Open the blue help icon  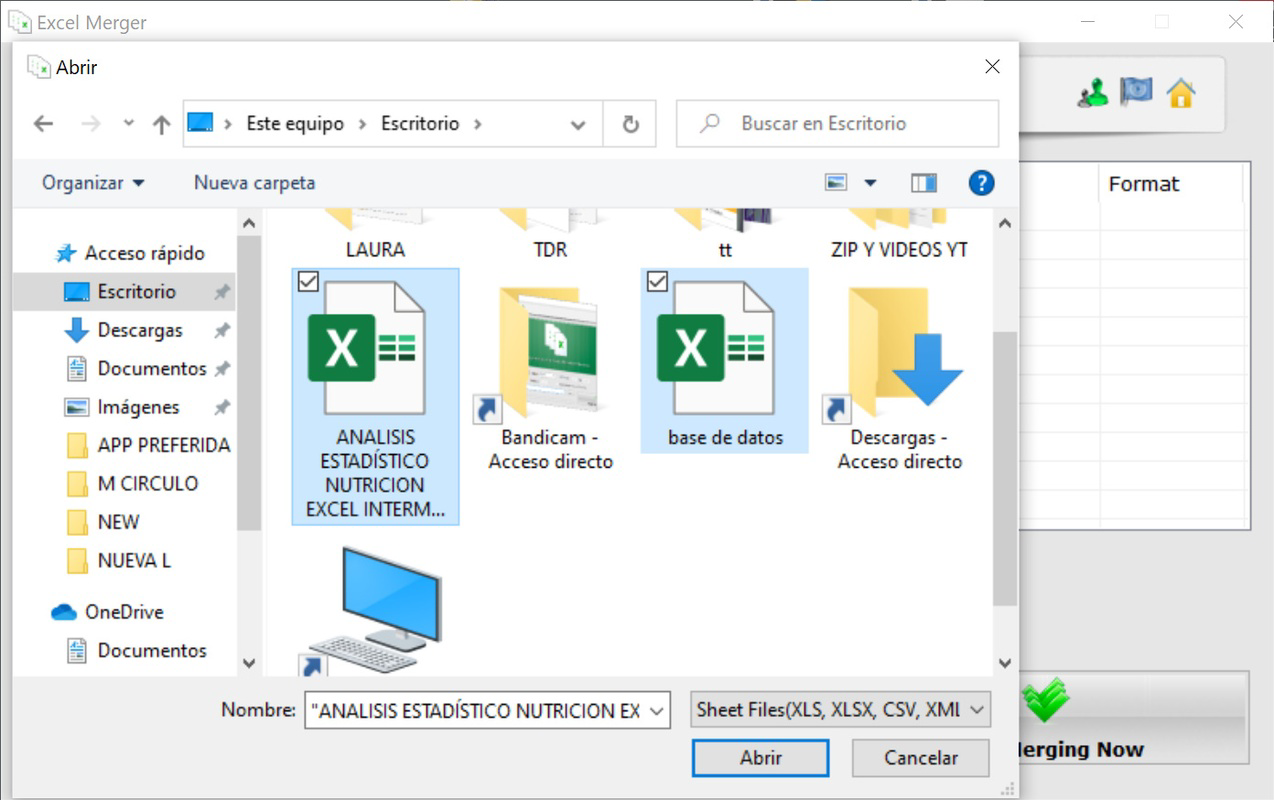tap(981, 183)
